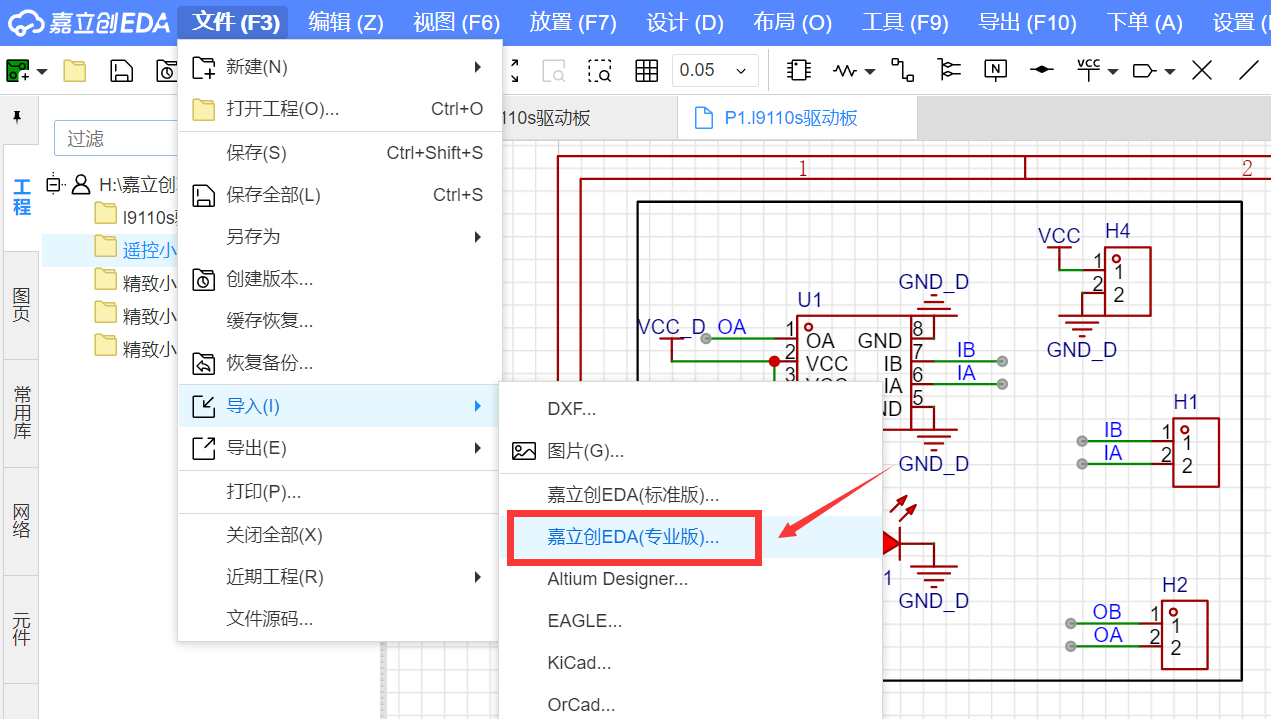
Task: Choose 创建版本... menu entry
Action: [x=339, y=279]
